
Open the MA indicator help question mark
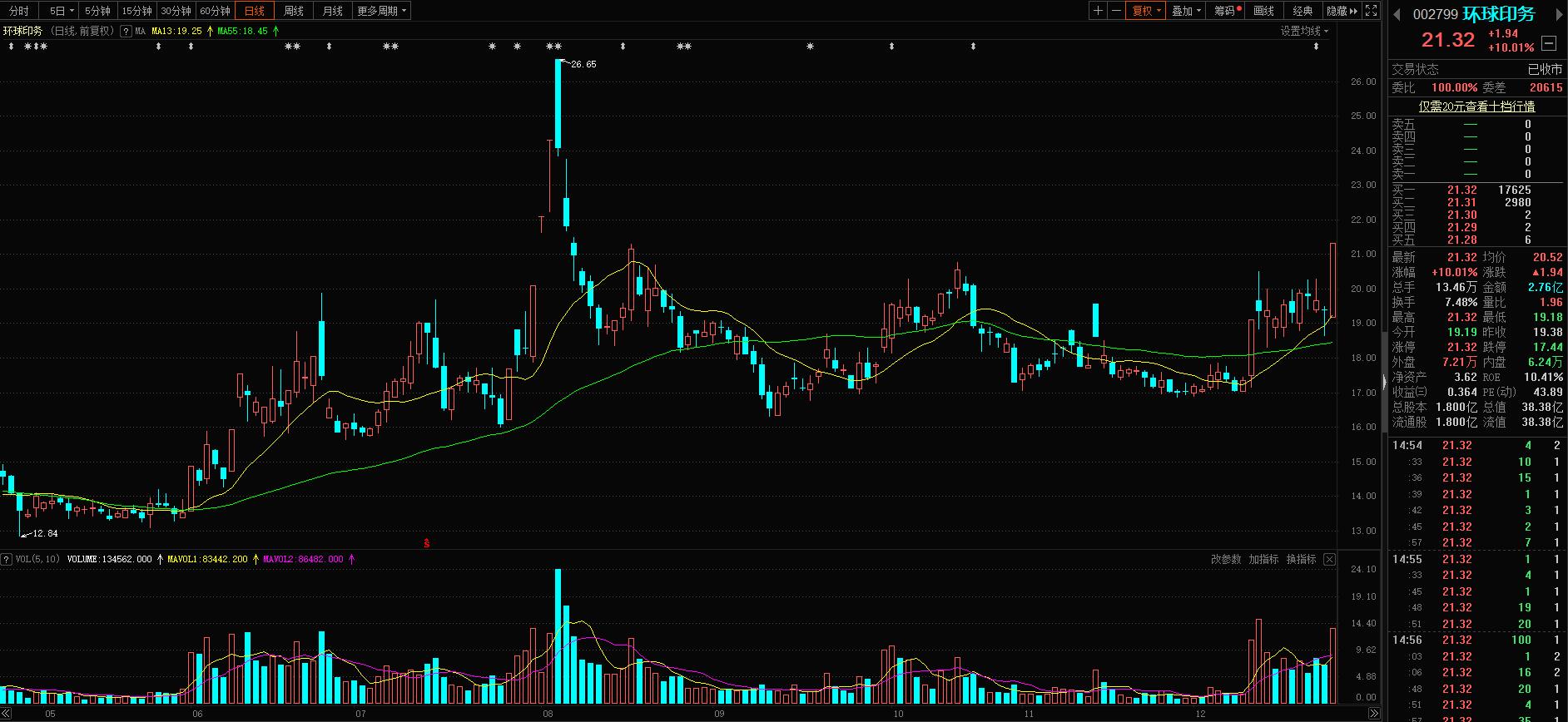(x=126, y=31)
